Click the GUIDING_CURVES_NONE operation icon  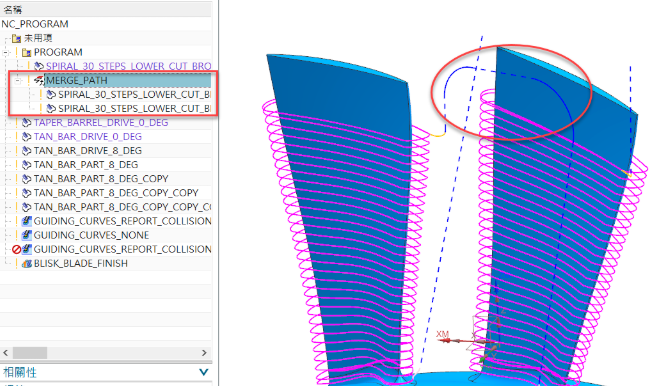pos(26,235)
